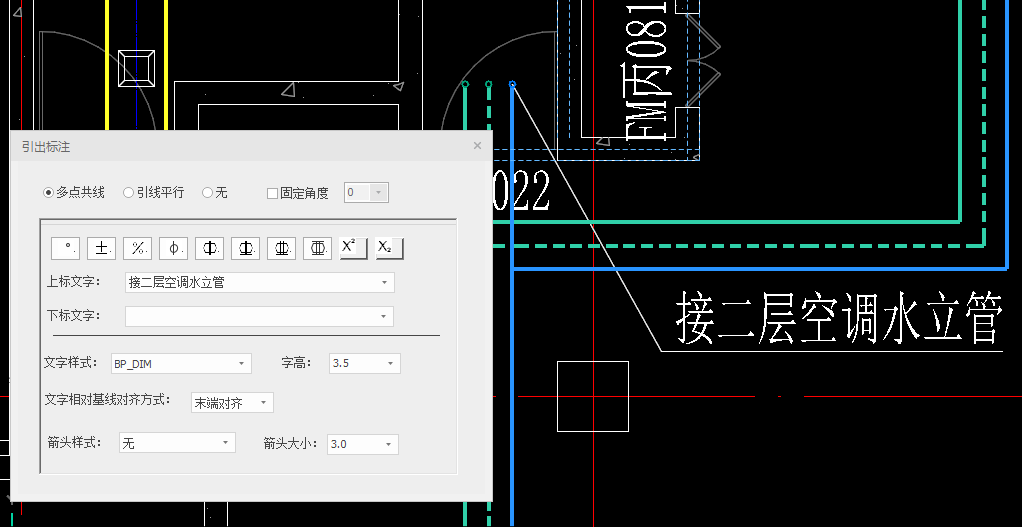Open the 箭头大小 3.0 dropdown
1022x527 pixels.
tap(388, 444)
